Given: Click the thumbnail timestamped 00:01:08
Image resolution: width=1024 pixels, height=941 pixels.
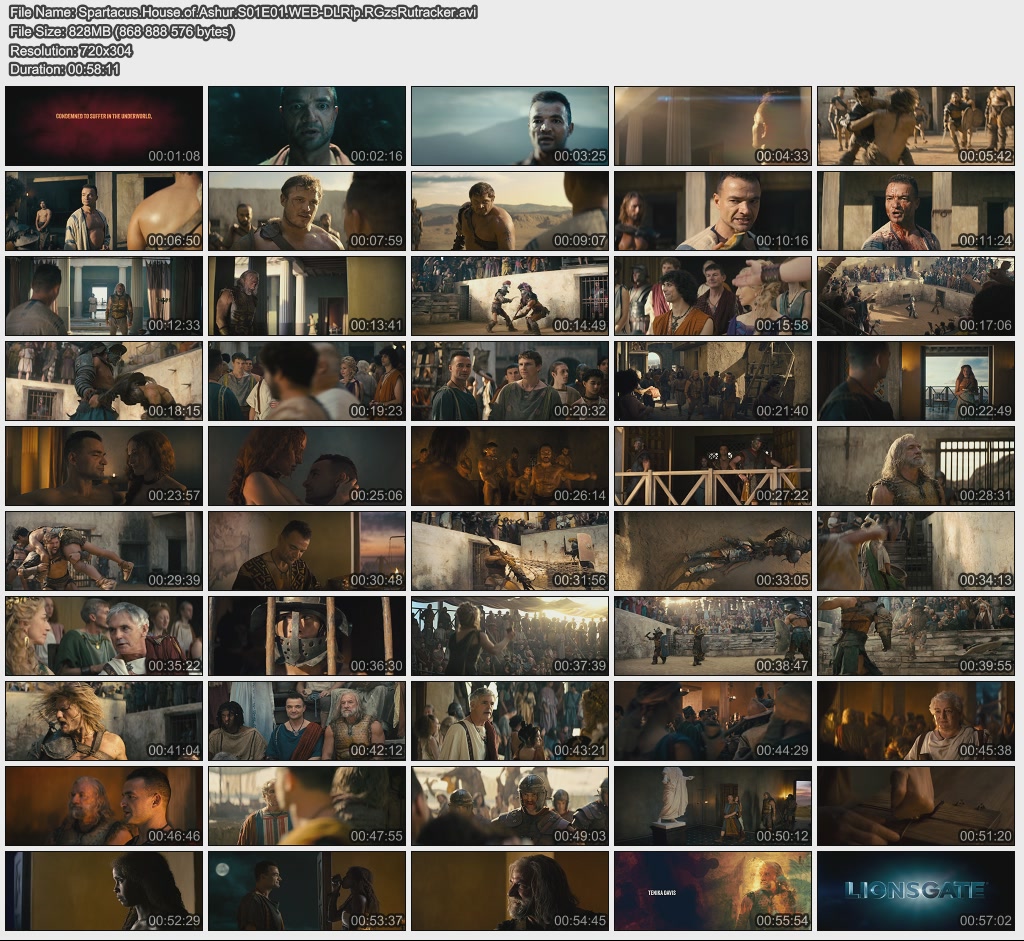Looking at the screenshot, I should pyautogui.click(x=104, y=126).
